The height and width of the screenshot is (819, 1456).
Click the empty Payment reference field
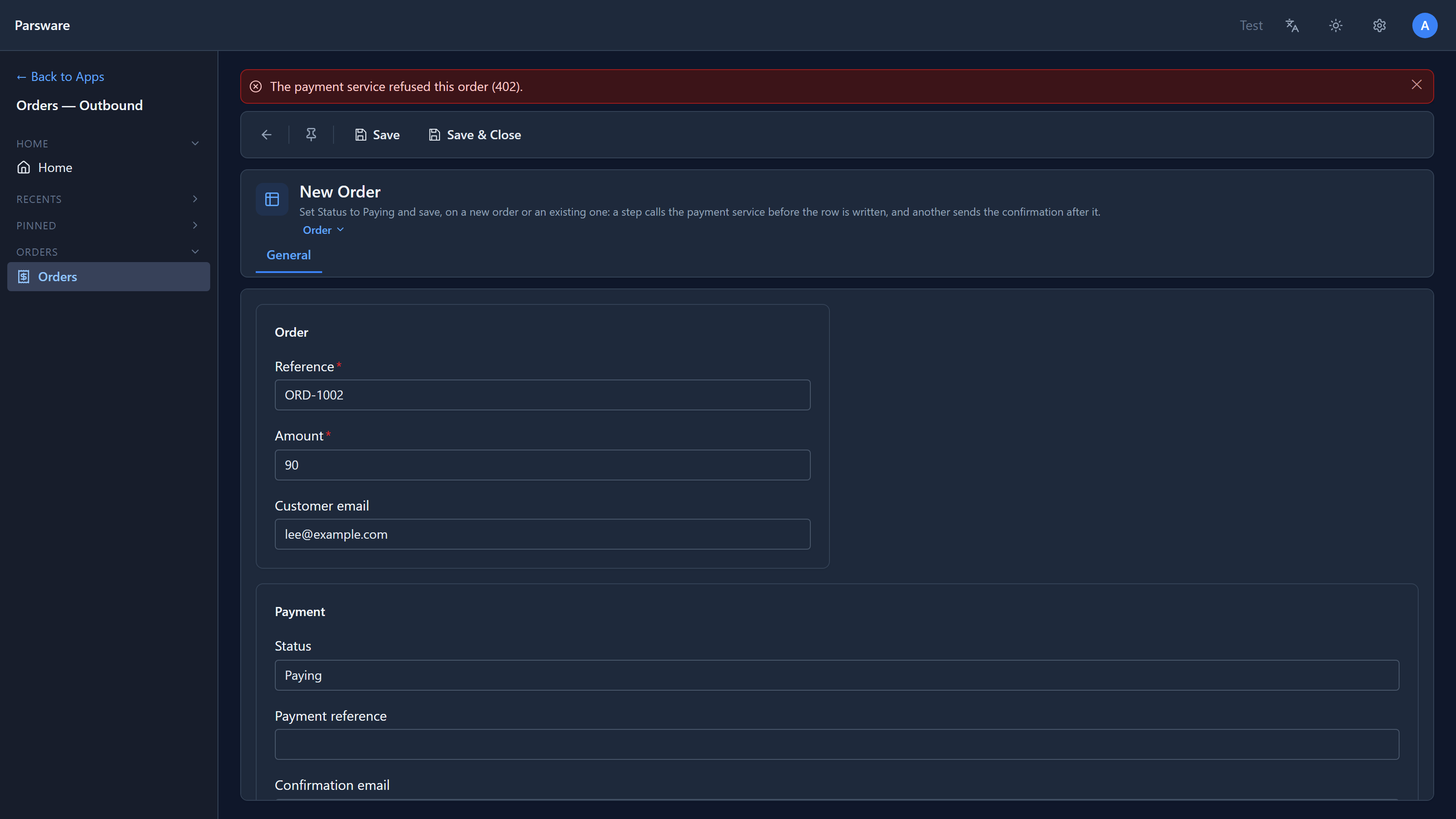[837, 744]
